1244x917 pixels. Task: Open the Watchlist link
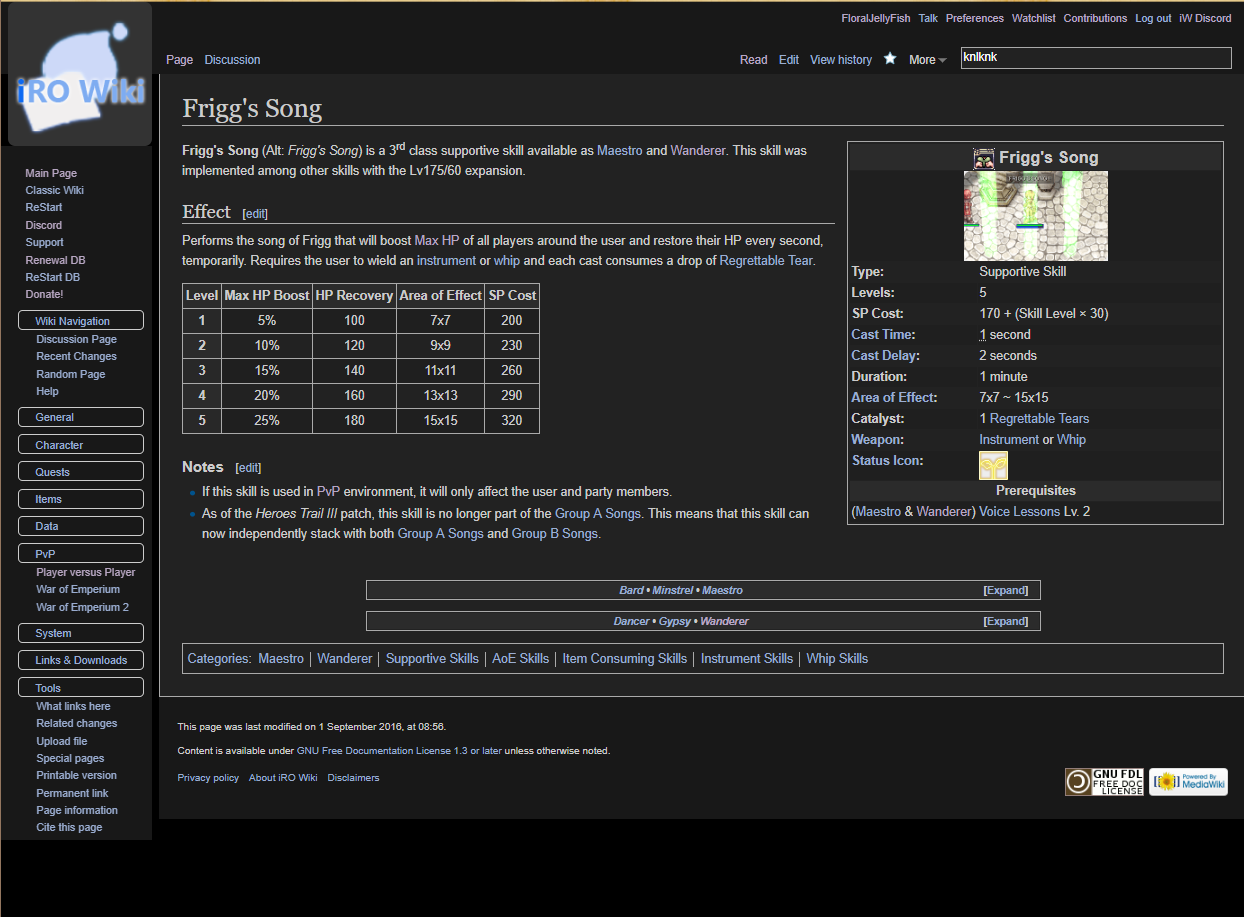(1034, 18)
